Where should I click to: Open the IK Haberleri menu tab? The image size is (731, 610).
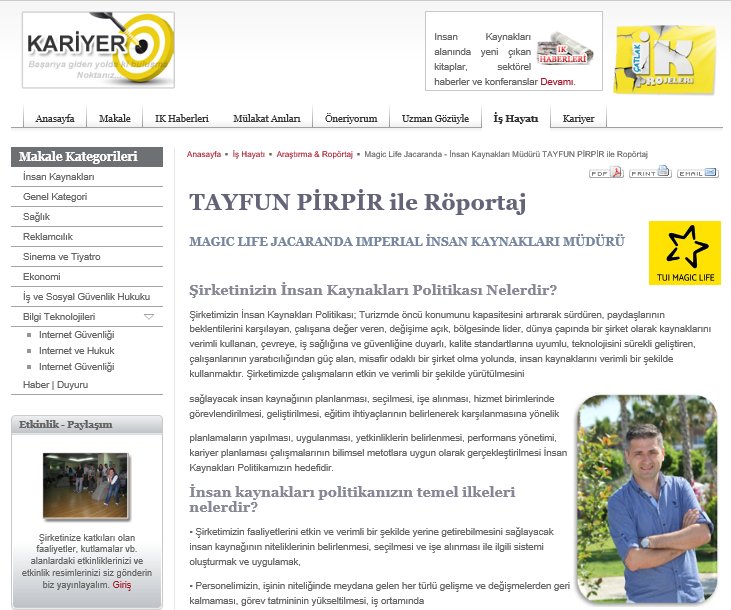tap(182, 118)
